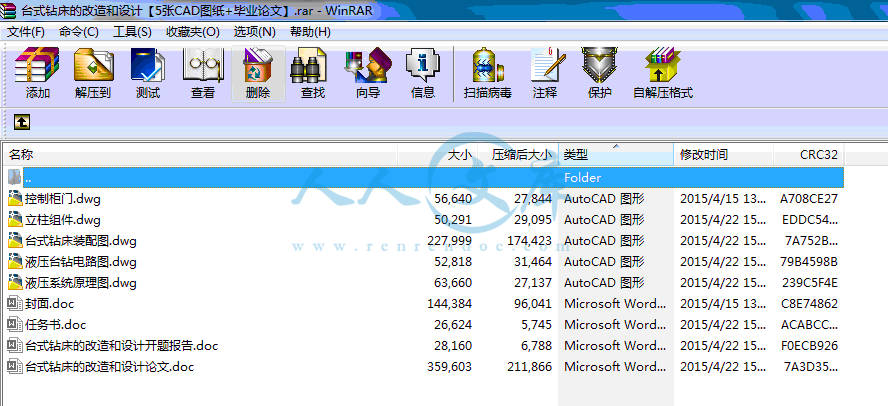Image resolution: width=888 pixels, height=406 pixels.
Task: Open the 向导 (Wizard) toolbar icon
Action: [368, 65]
